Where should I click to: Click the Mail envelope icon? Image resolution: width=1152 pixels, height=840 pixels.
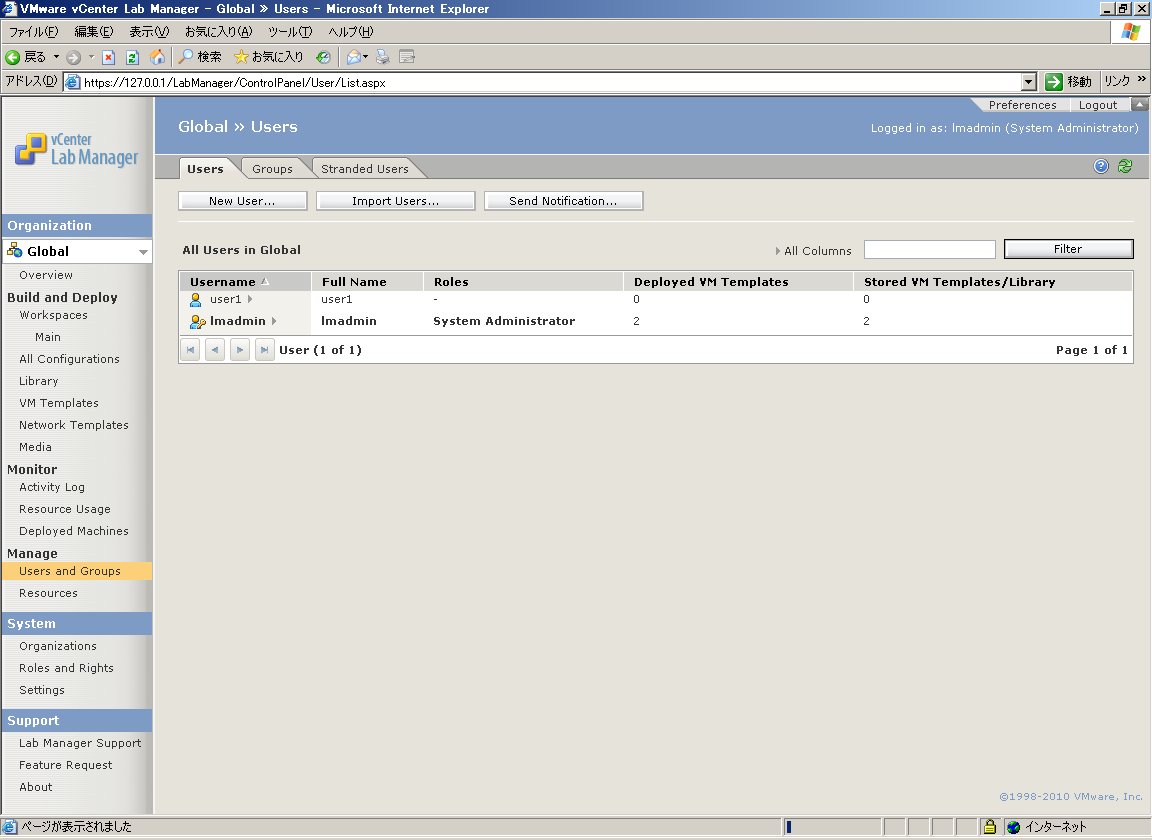(x=353, y=57)
